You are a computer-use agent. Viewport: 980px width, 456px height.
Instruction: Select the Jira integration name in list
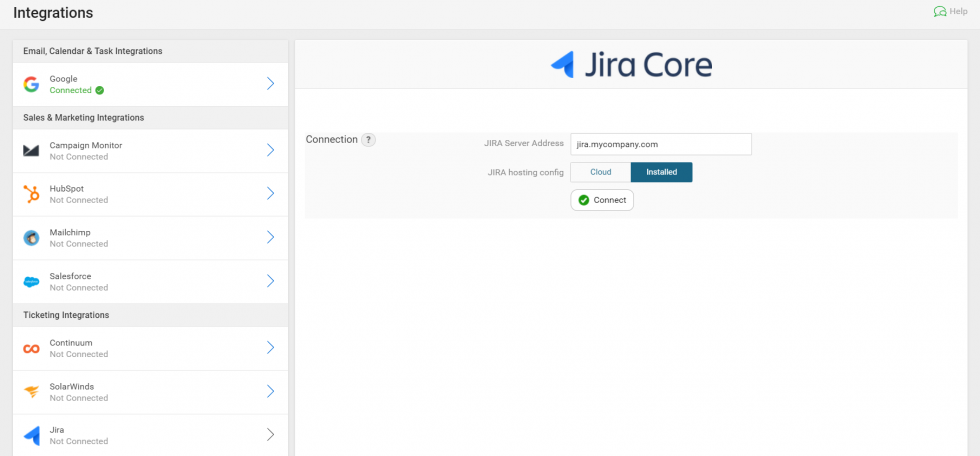coord(56,430)
